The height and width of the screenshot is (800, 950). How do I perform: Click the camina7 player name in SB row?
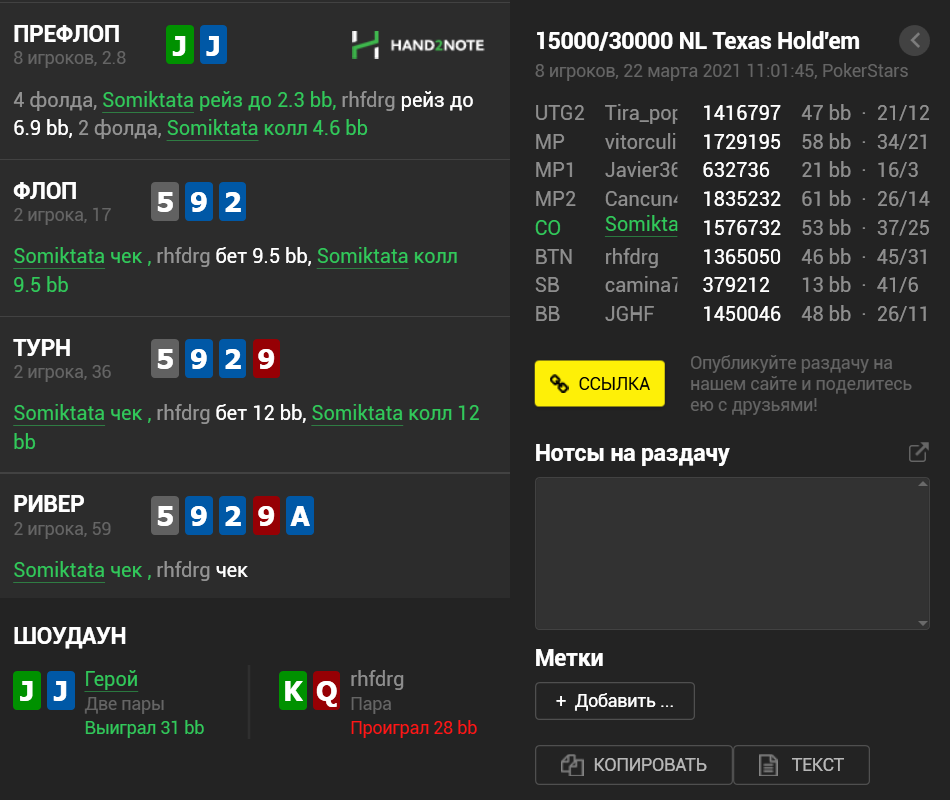tap(641, 285)
